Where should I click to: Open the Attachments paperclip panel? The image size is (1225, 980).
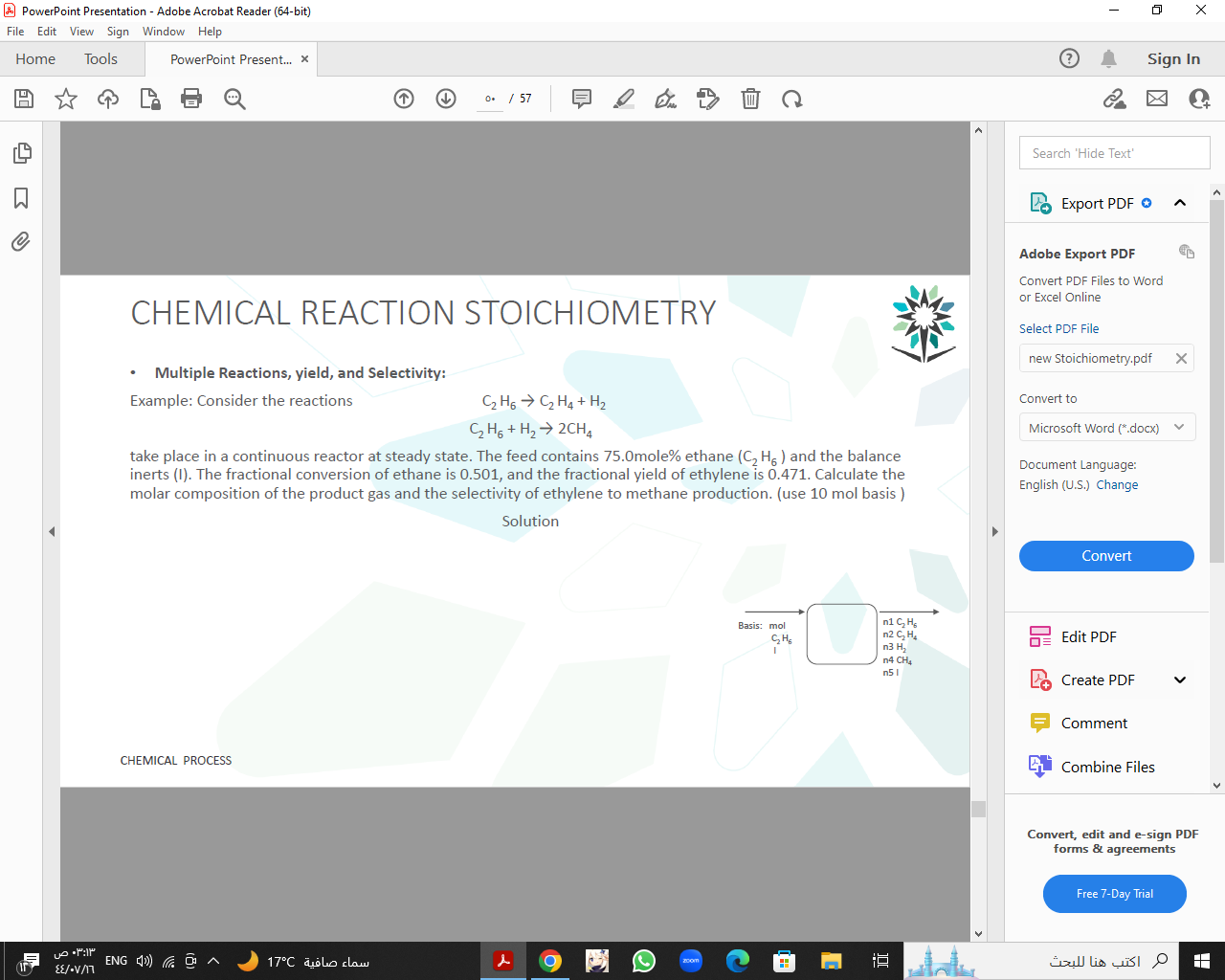coord(20,241)
